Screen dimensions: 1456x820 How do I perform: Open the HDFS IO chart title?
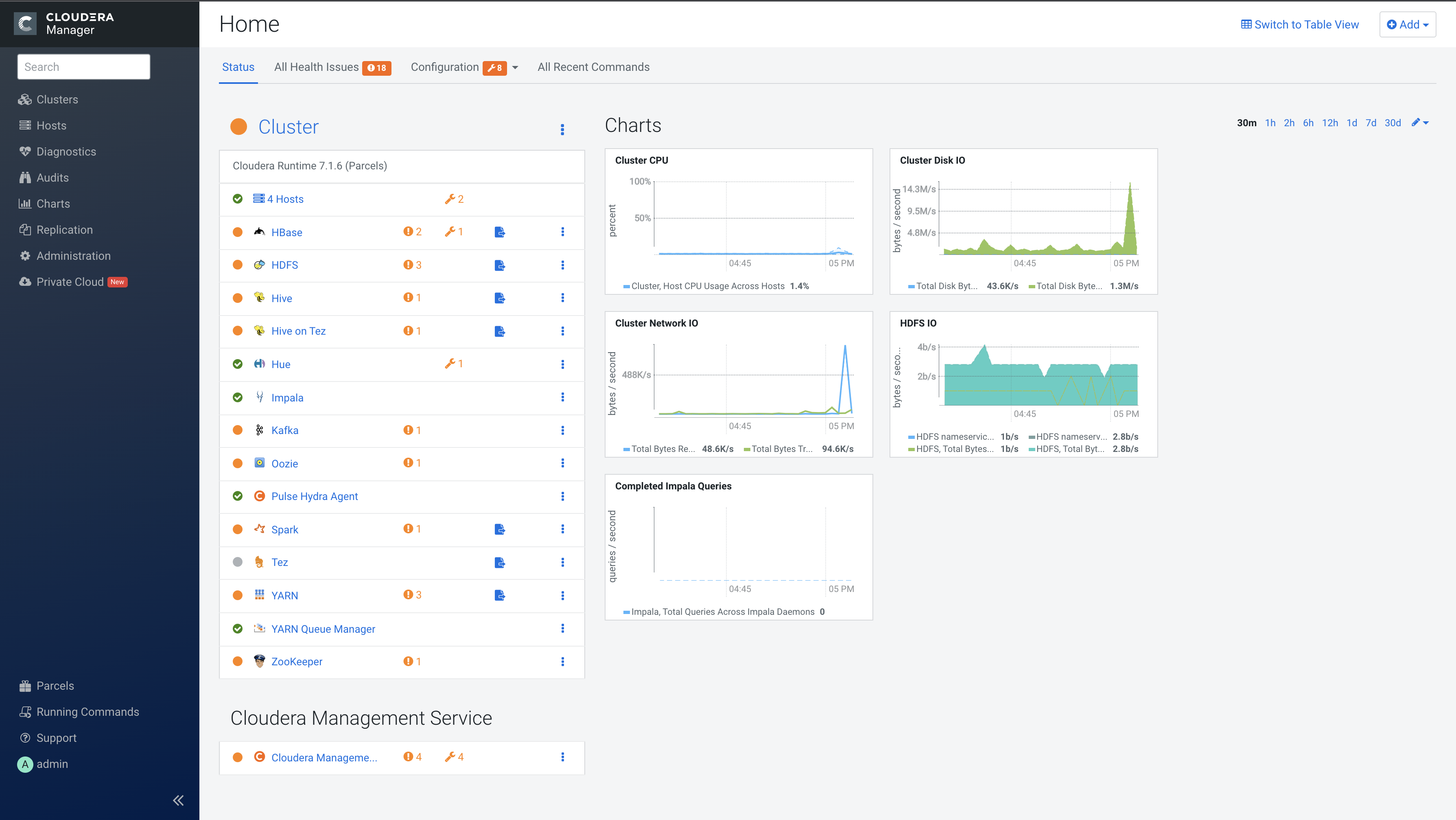[x=918, y=323]
